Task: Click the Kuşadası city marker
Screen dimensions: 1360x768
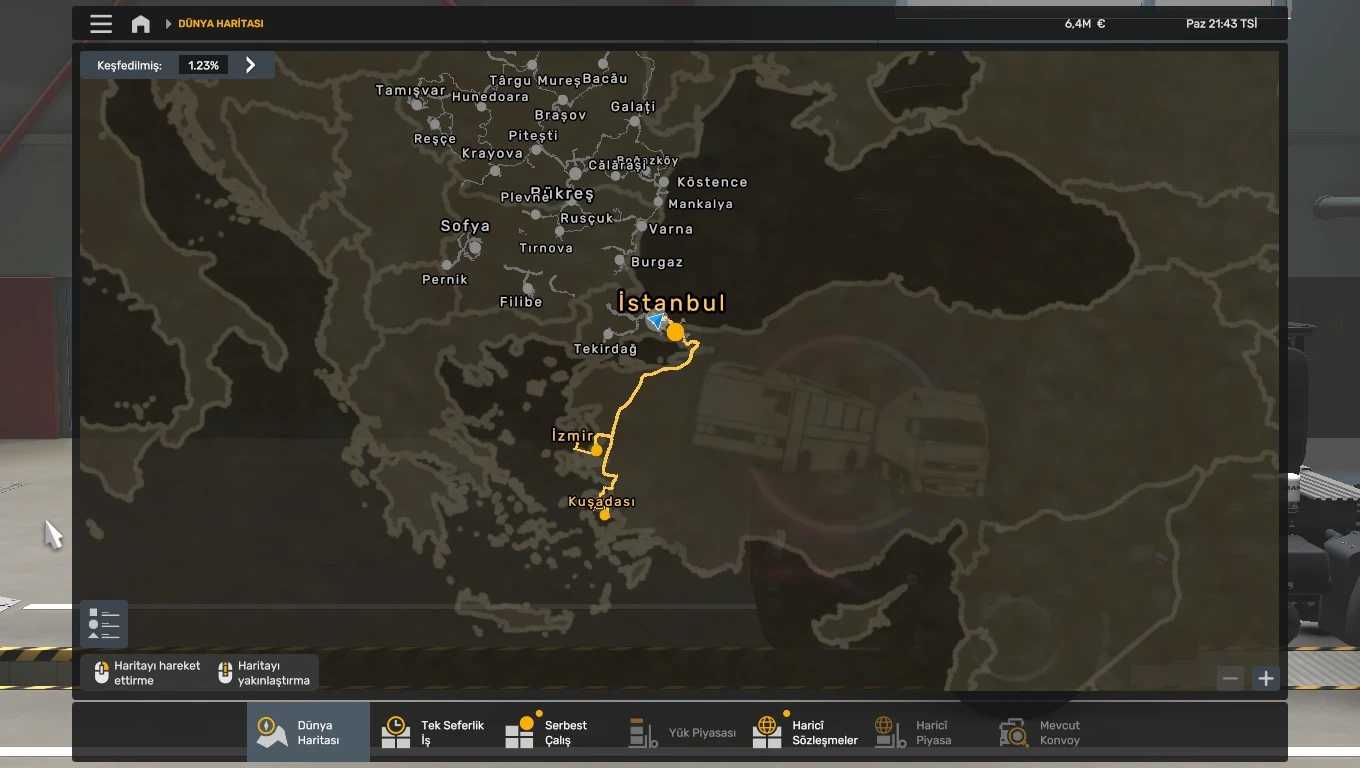Action: click(604, 515)
